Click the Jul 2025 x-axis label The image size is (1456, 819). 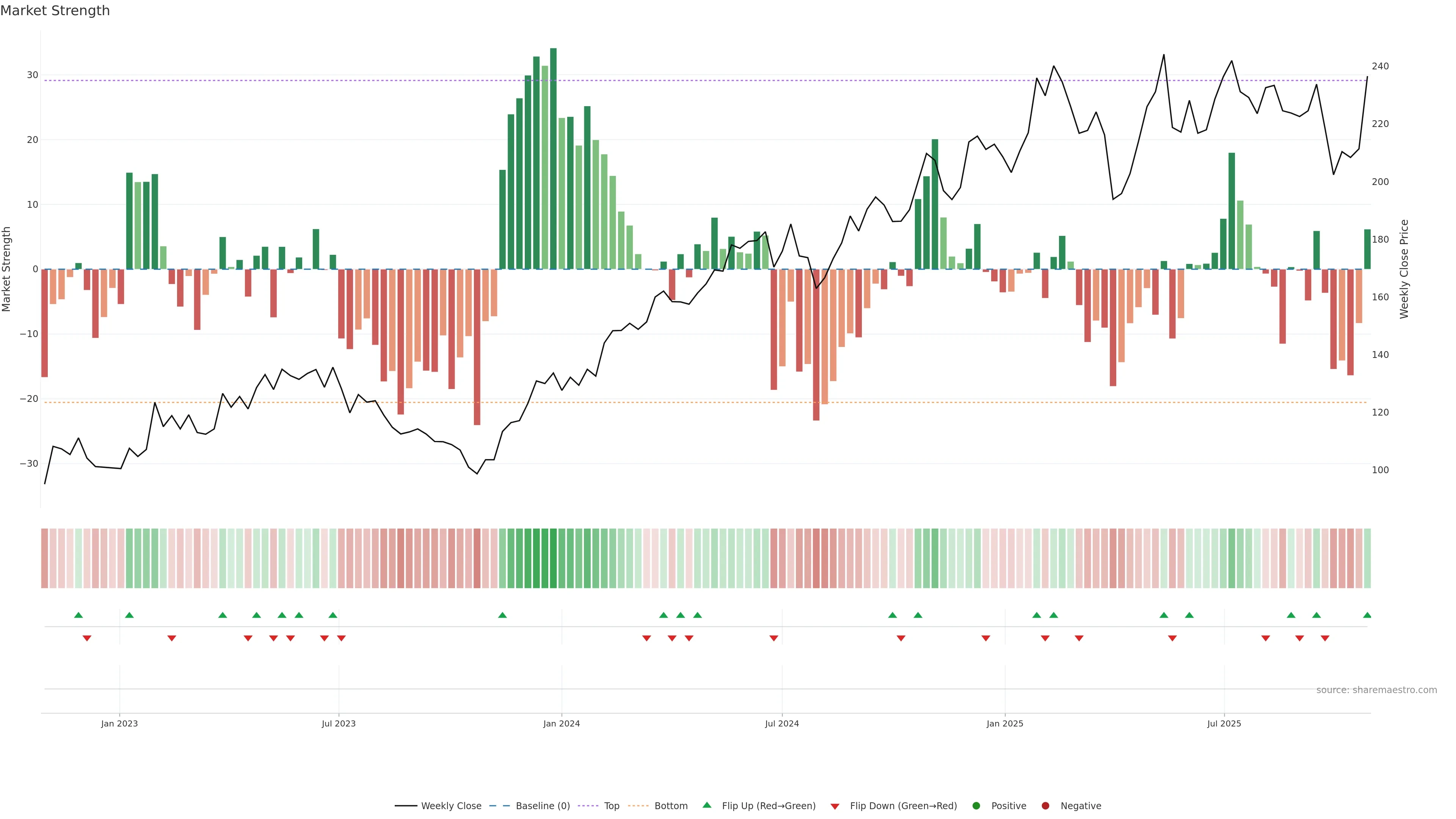point(1224,723)
